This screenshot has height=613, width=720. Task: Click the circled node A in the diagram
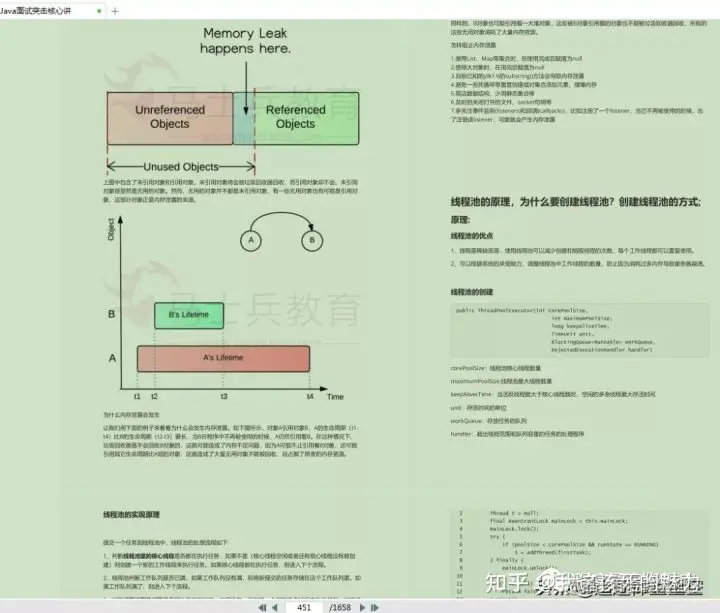tap(251, 240)
